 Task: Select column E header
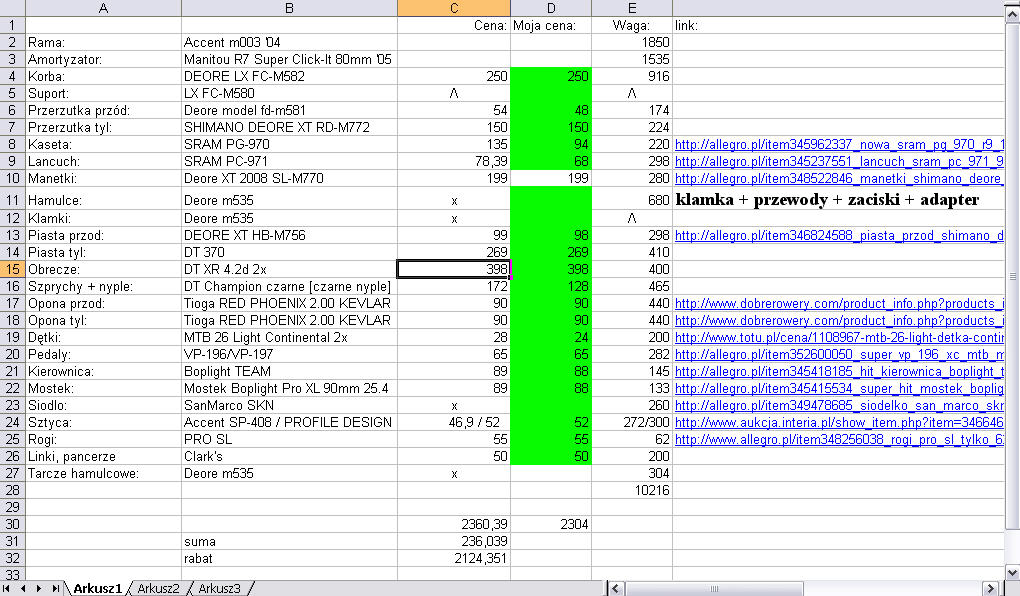pos(632,8)
